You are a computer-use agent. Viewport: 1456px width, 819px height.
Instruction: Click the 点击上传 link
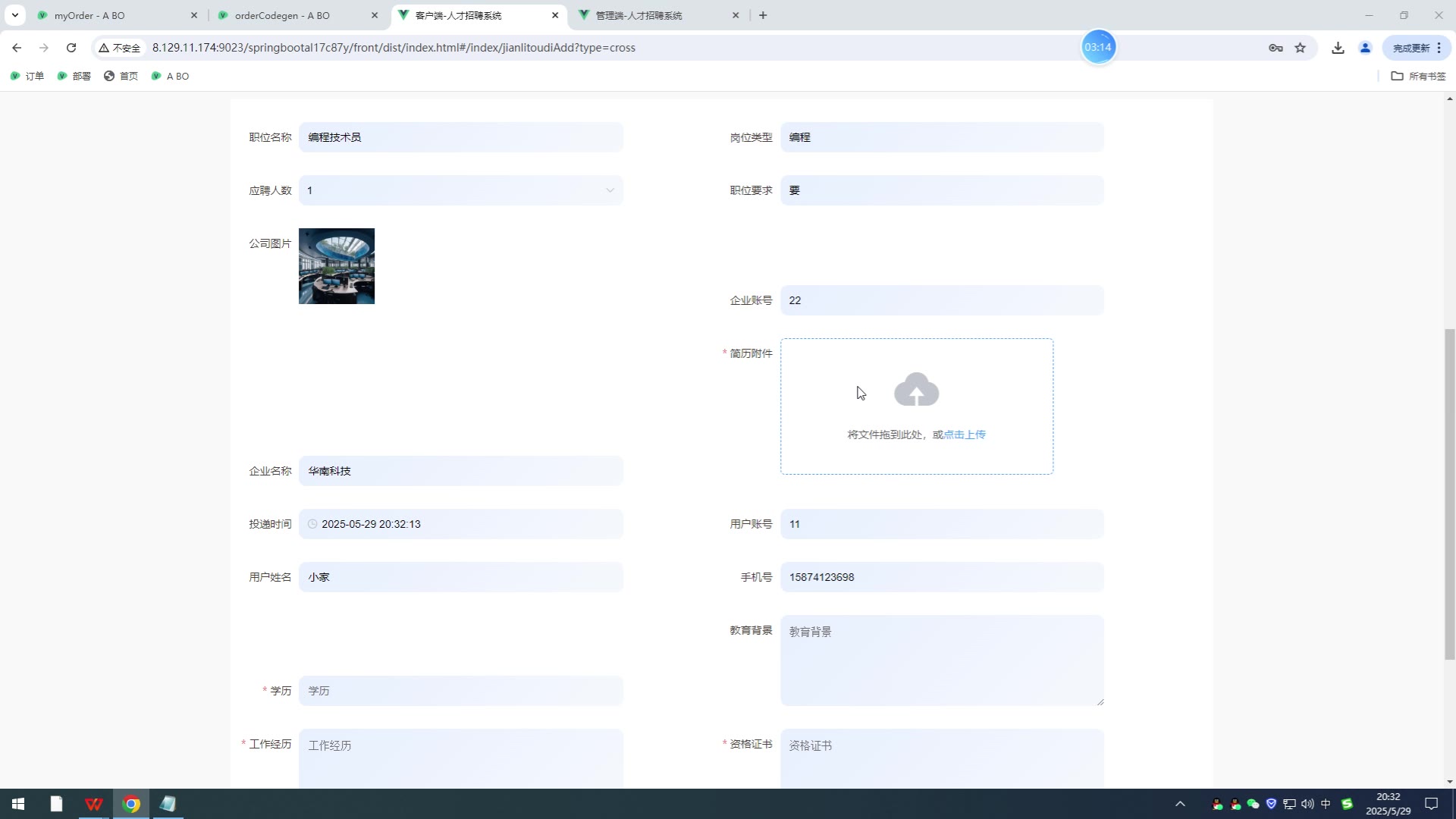[965, 435]
